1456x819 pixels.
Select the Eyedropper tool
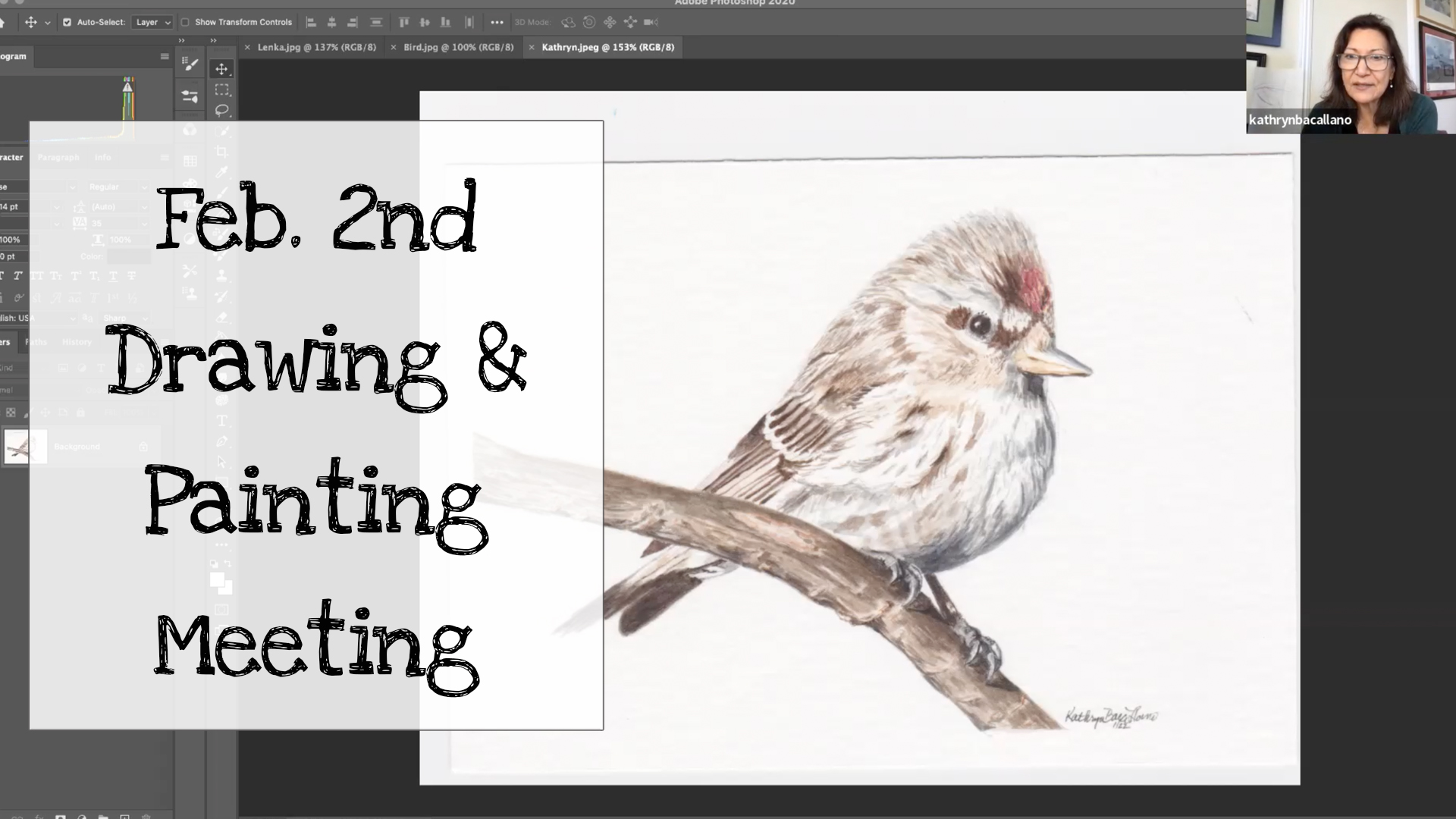click(x=221, y=173)
